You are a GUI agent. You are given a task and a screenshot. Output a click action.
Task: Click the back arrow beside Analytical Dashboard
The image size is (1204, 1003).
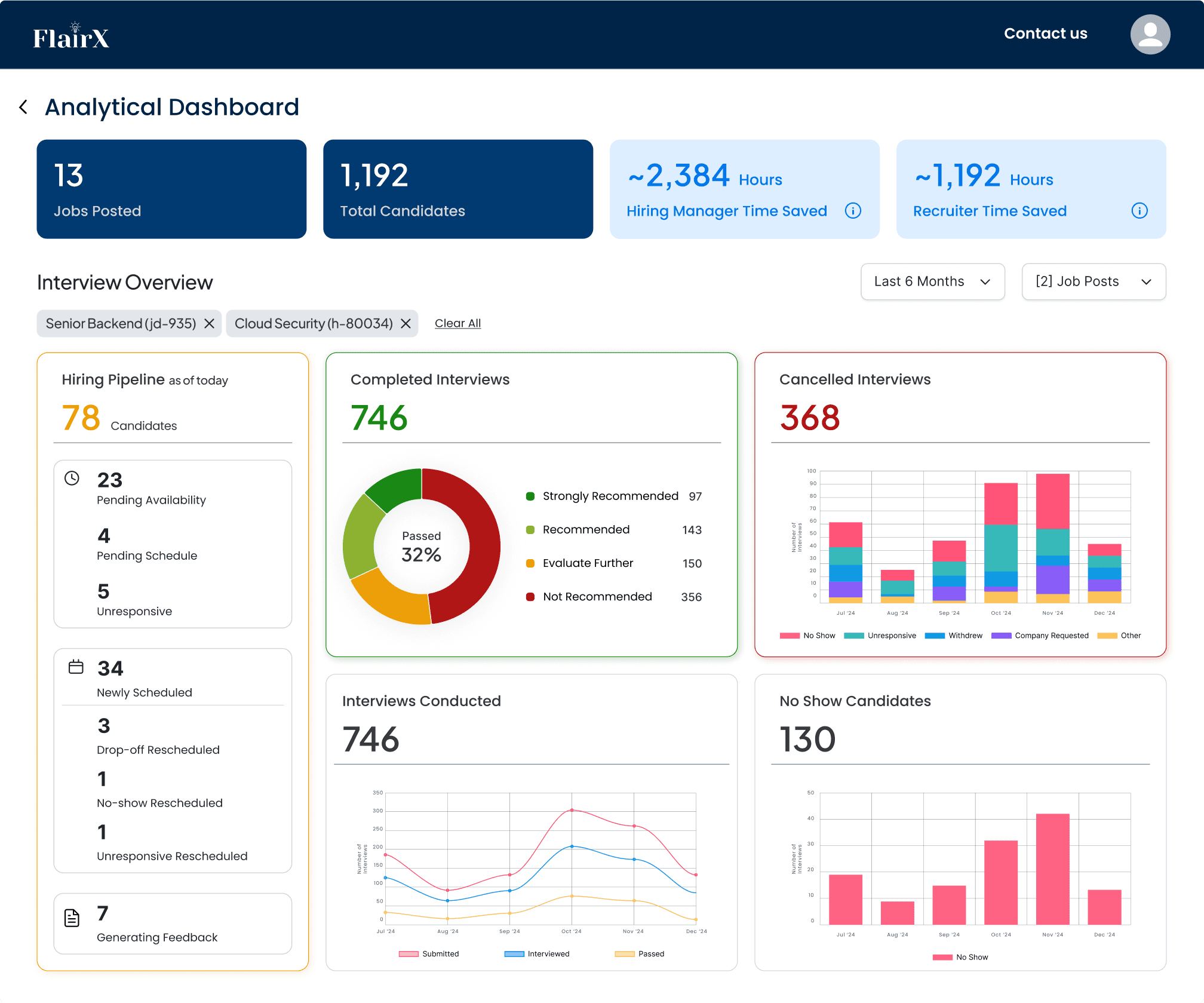pos(23,108)
